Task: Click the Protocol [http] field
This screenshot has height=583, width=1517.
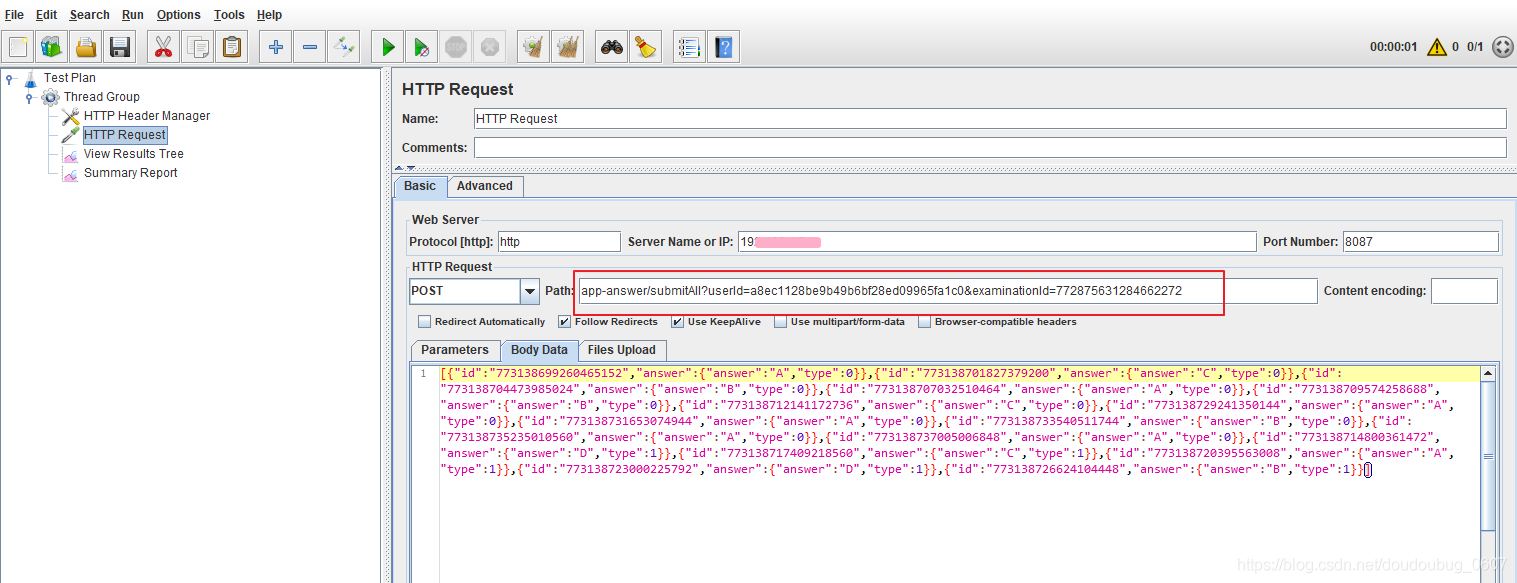Action: coord(559,242)
